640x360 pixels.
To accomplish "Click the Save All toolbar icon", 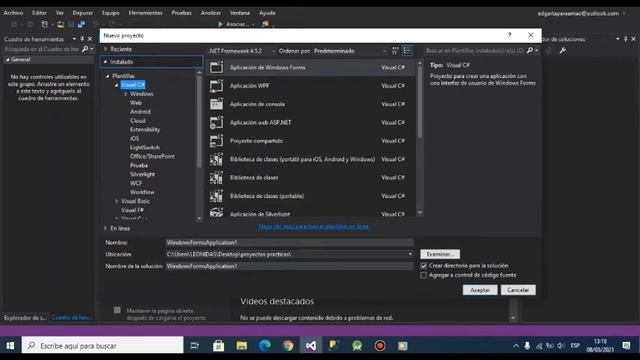I will point(81,24).
